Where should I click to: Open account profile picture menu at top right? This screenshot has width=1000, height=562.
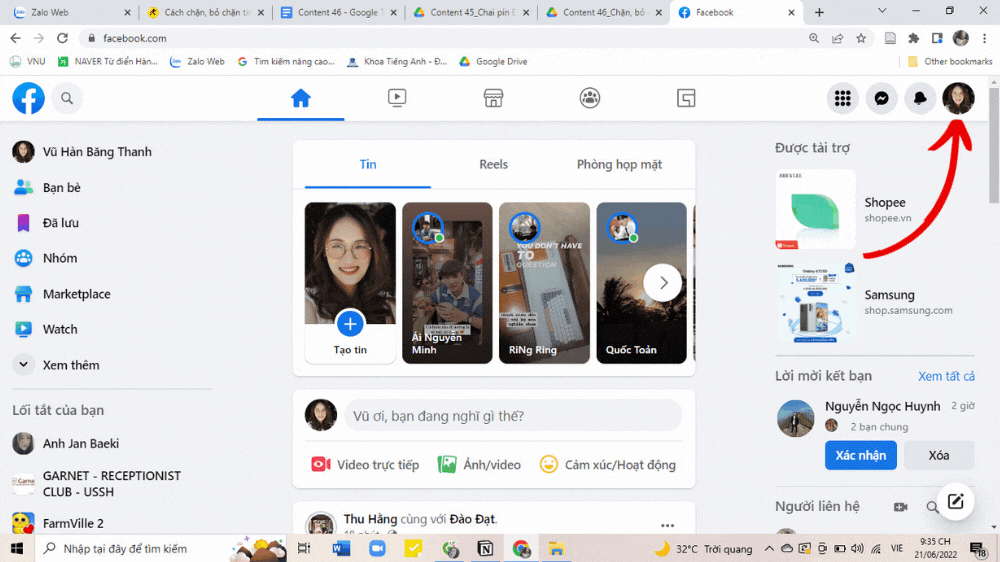tap(958, 99)
